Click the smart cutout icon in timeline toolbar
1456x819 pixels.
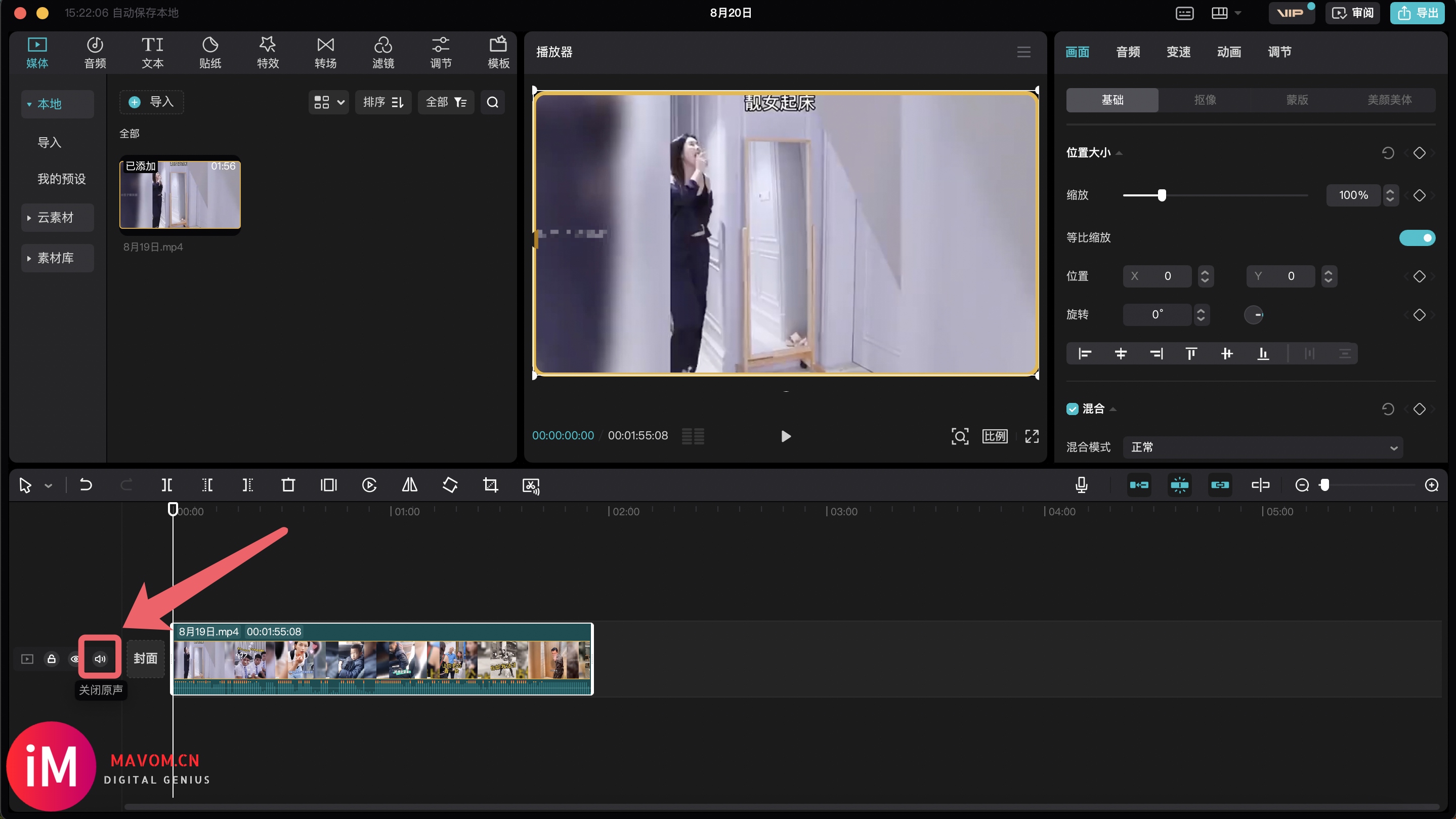point(531,485)
